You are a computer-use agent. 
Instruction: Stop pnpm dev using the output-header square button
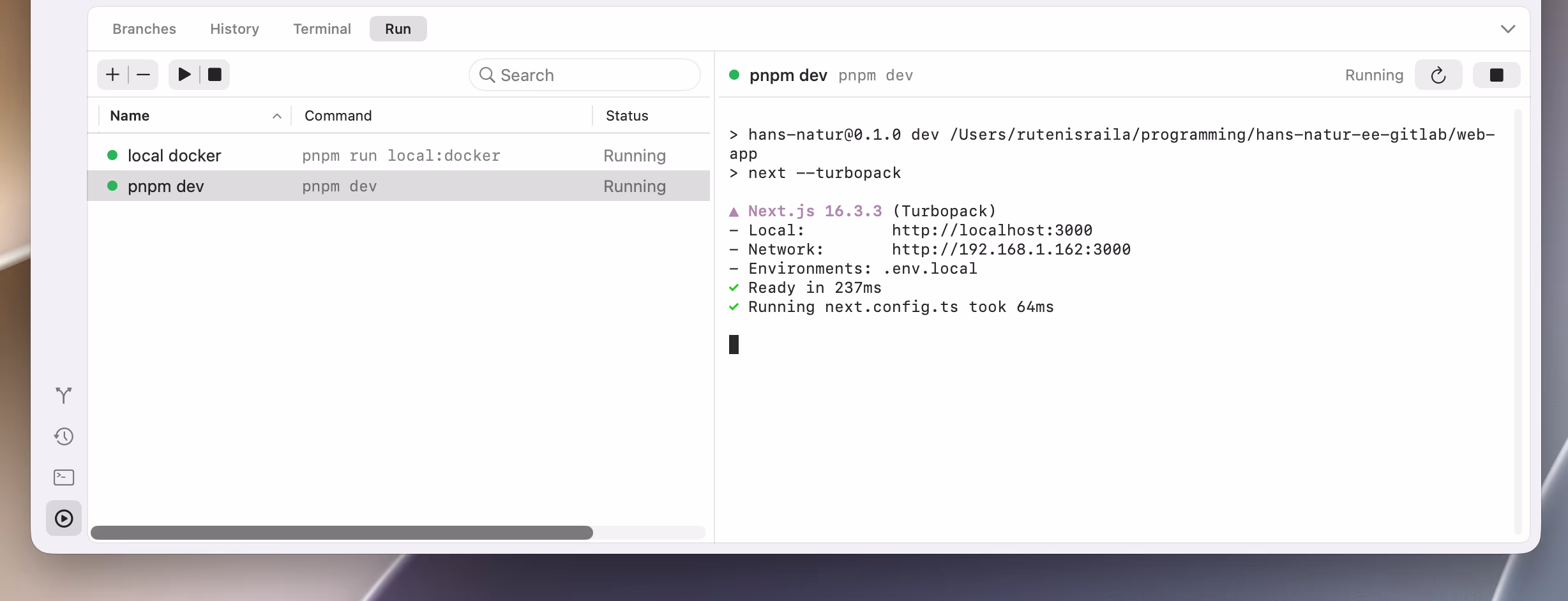click(1496, 75)
